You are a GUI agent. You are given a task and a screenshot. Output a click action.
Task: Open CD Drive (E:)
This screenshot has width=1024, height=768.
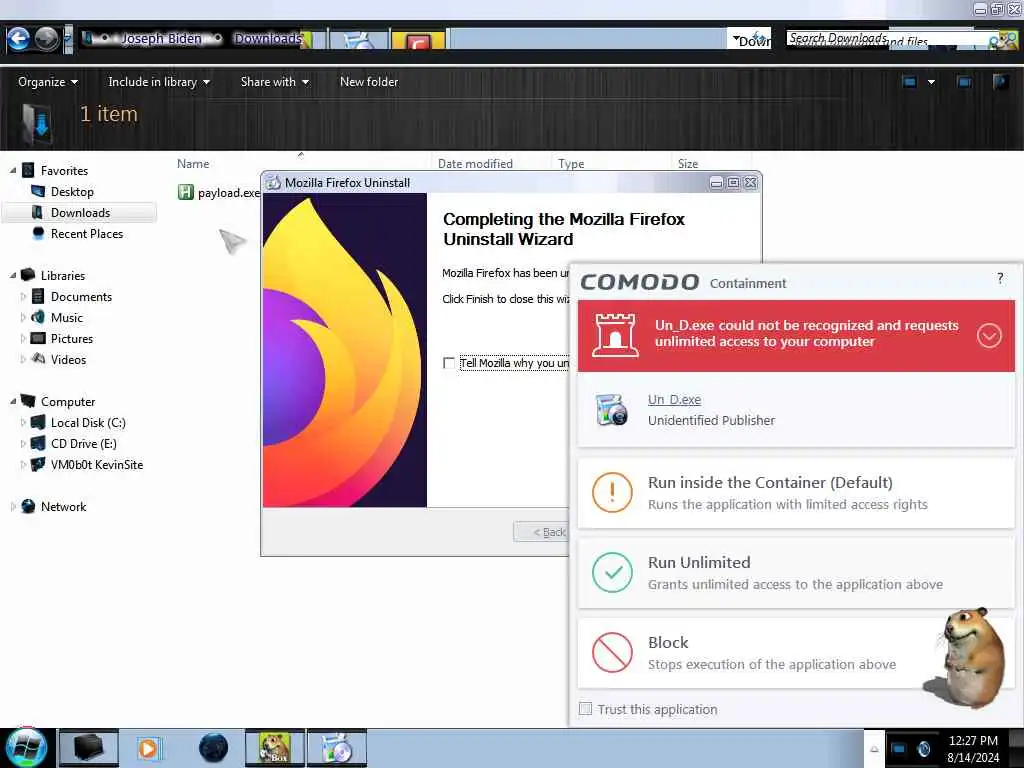coord(84,444)
